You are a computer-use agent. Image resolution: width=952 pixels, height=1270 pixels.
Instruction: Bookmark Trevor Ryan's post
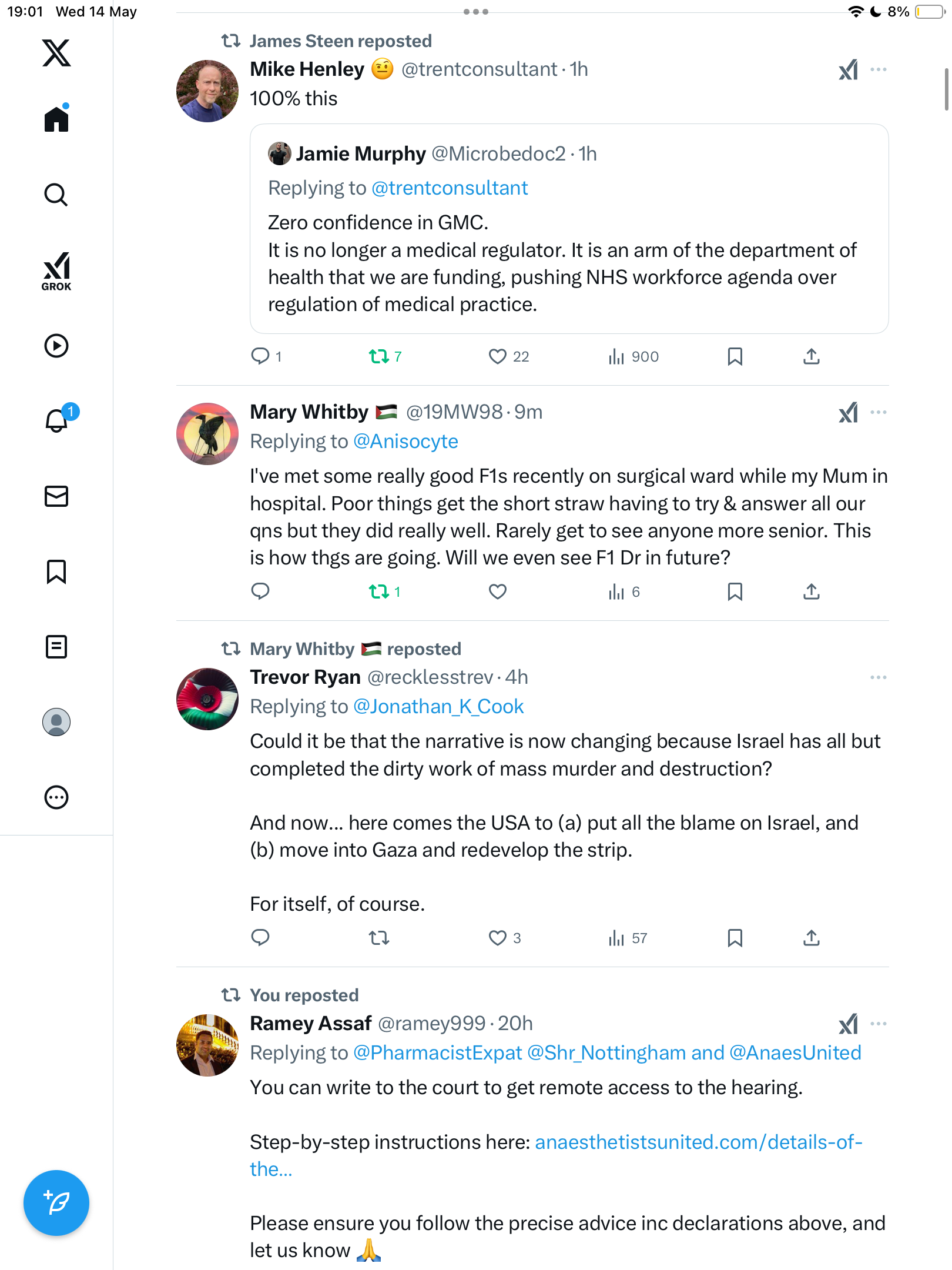tap(735, 938)
